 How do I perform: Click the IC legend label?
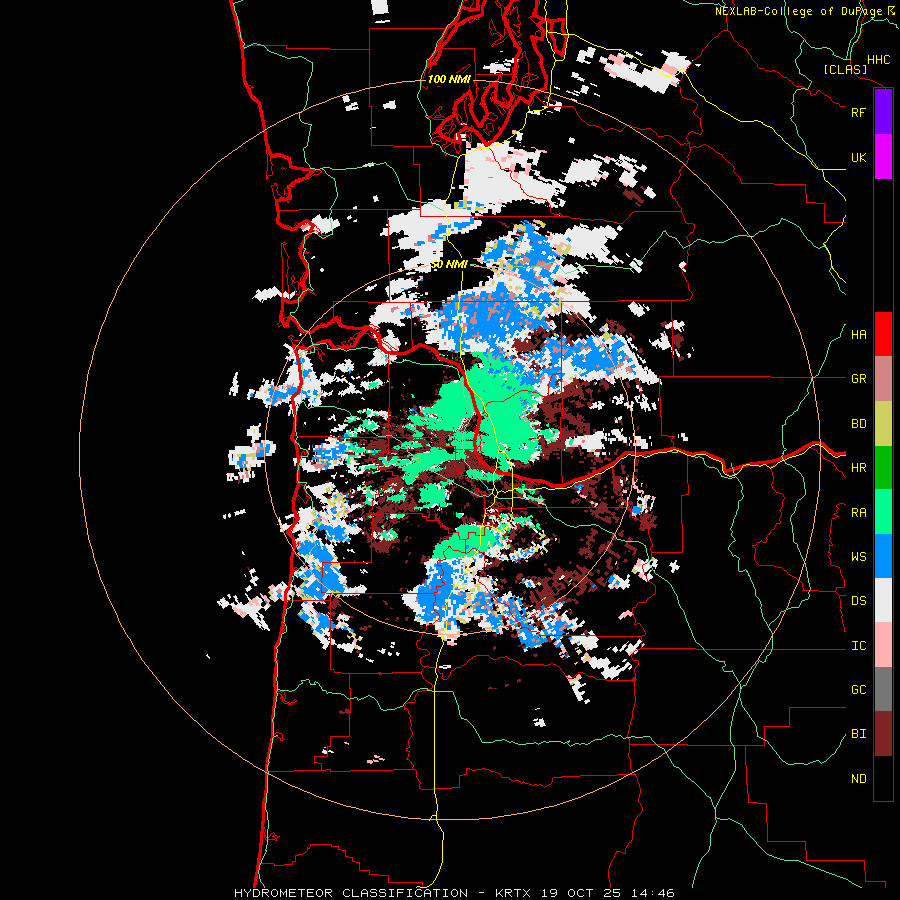858,646
